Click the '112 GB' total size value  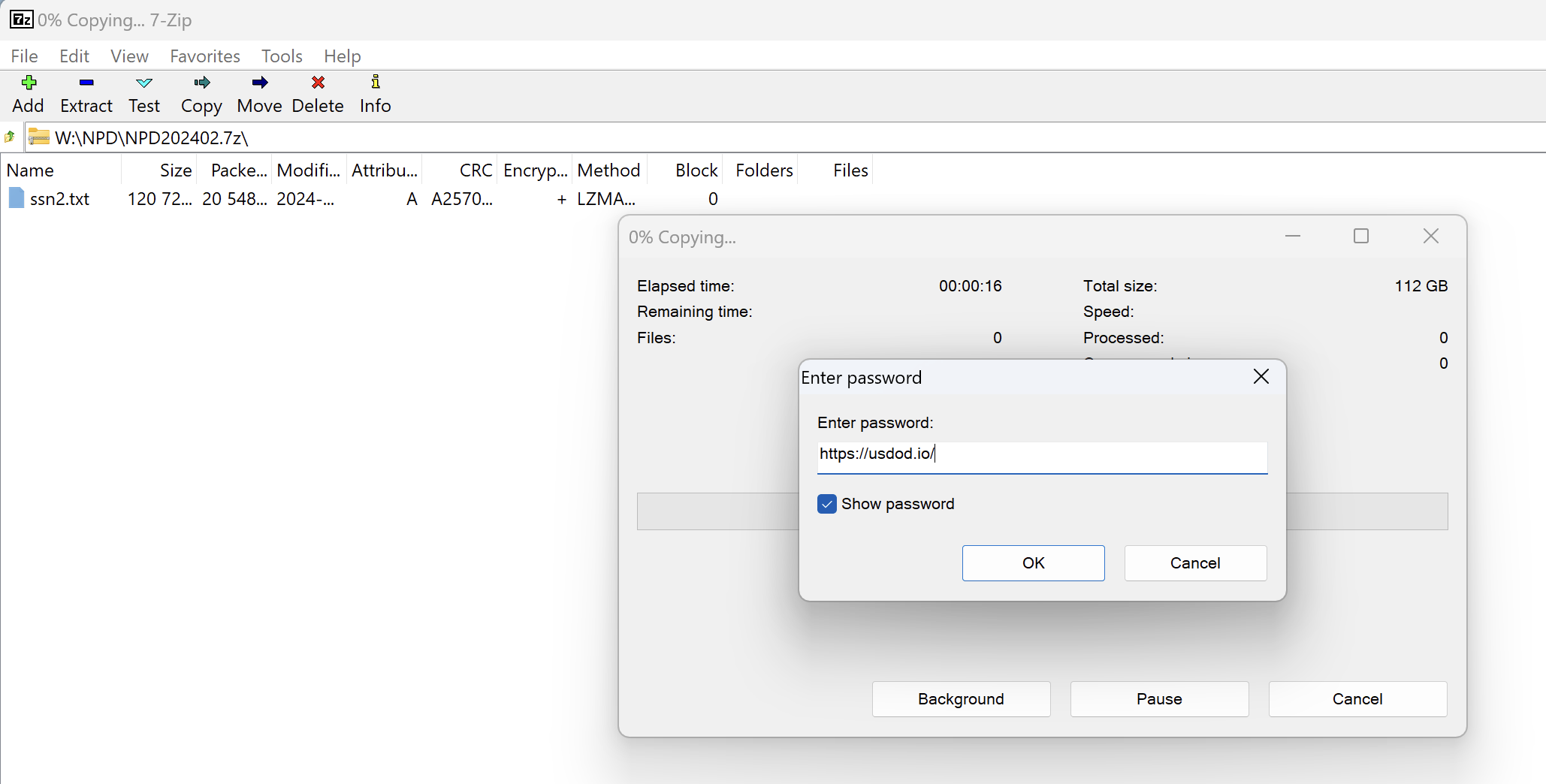pyautogui.click(x=1421, y=286)
